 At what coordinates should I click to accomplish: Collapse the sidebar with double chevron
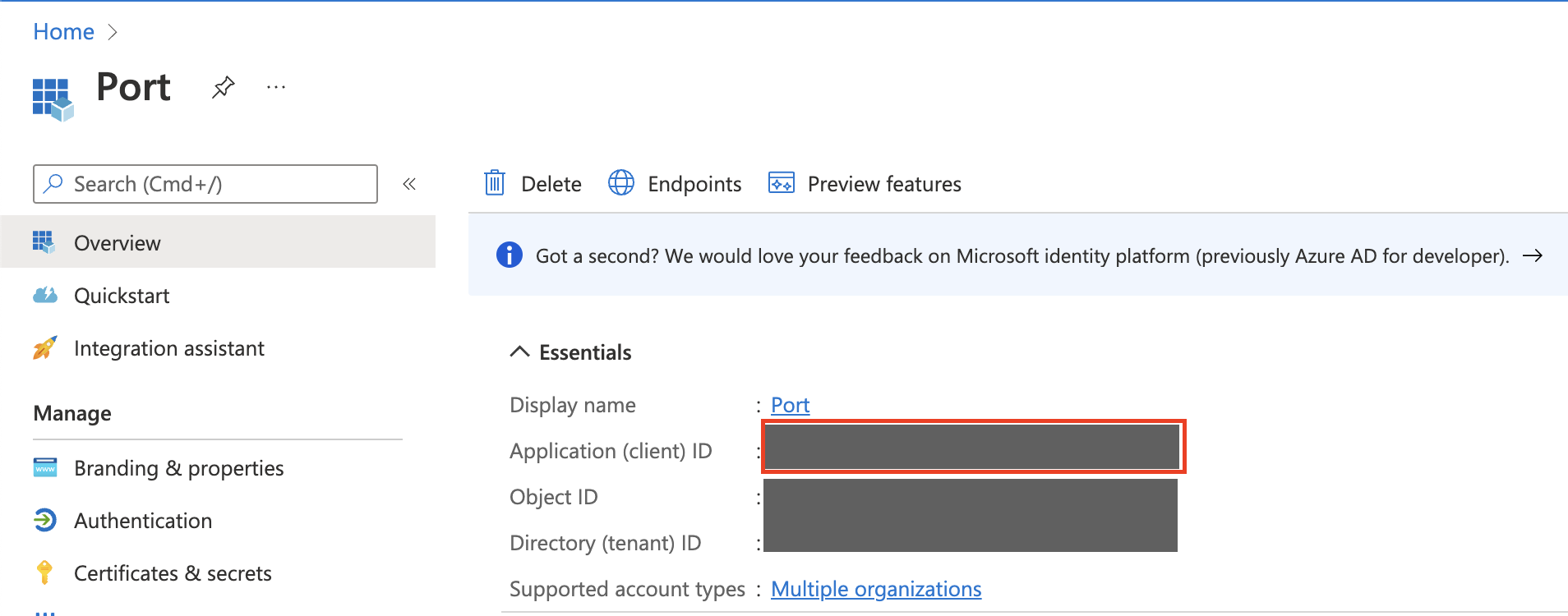pyautogui.click(x=409, y=184)
